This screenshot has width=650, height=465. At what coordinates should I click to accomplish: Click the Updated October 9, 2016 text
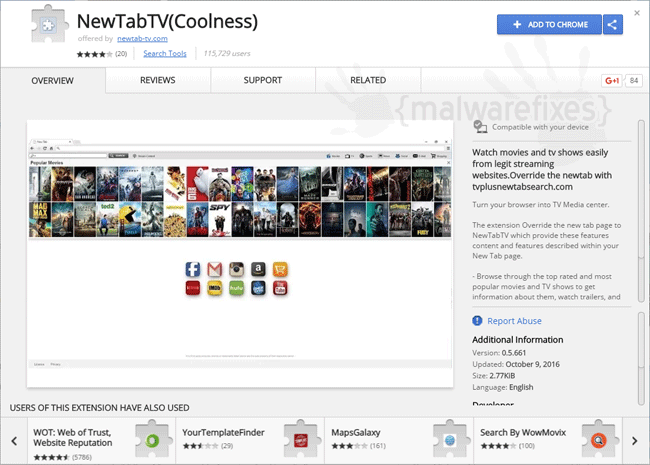516,364
